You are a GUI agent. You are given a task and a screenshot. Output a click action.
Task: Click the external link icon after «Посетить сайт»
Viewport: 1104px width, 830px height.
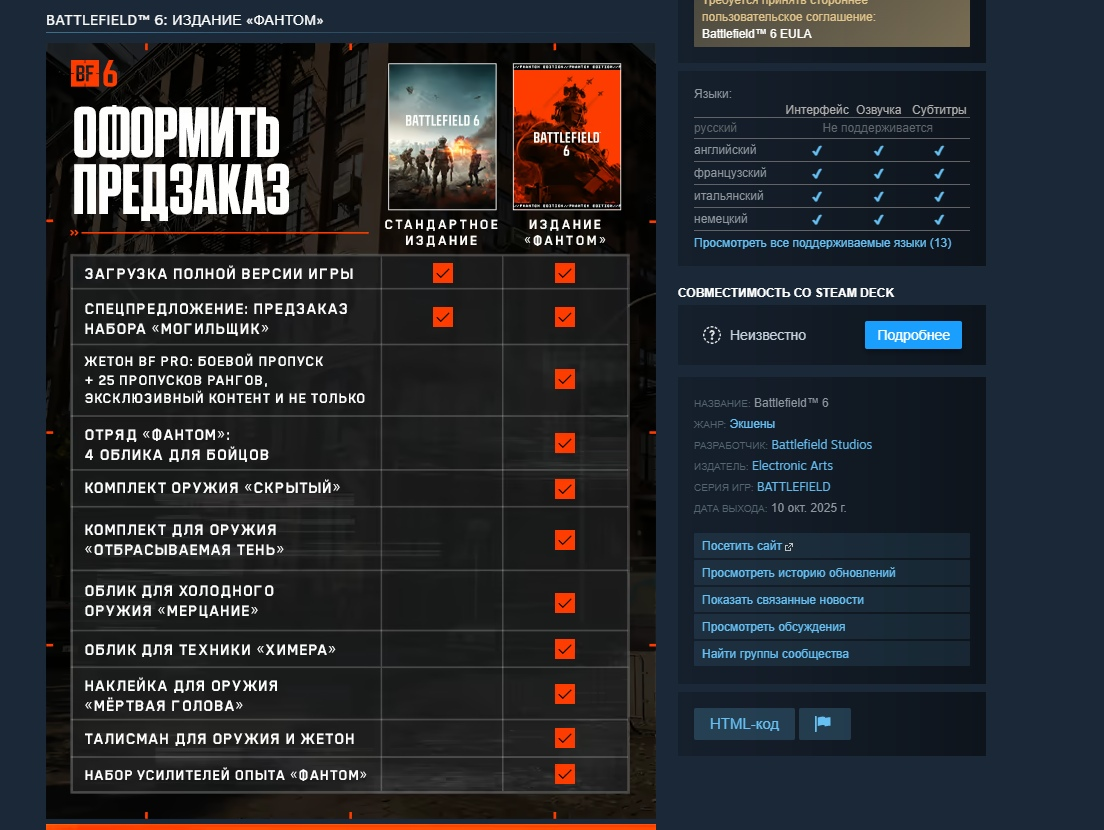(789, 546)
